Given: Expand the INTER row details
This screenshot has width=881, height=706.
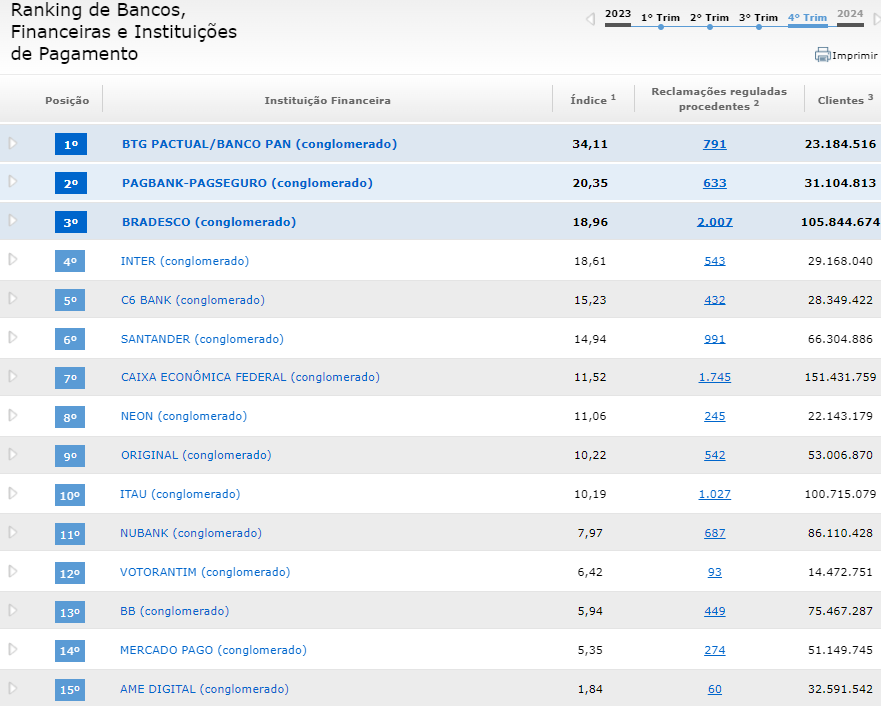Looking at the screenshot, I should click(13, 259).
